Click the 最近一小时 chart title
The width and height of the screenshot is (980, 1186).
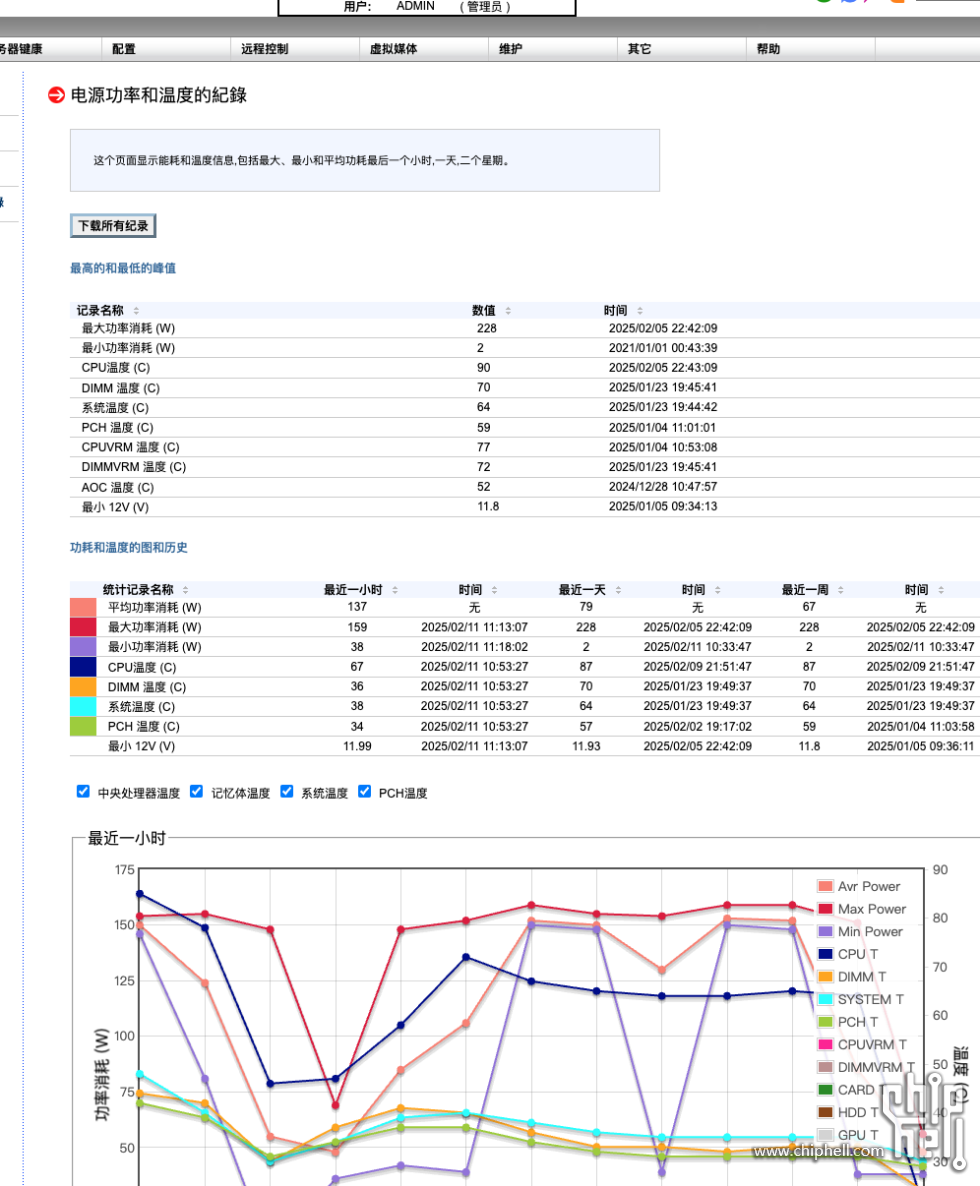pyautogui.click(x=127, y=838)
